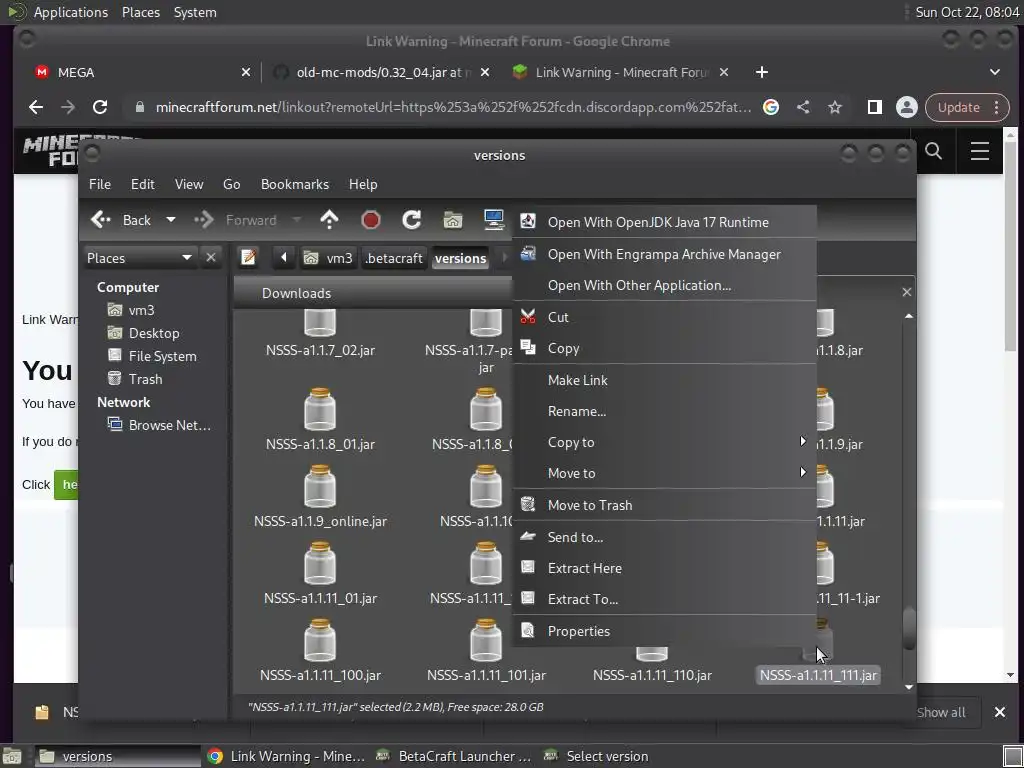Select Open With Other Application
The width and height of the screenshot is (1024, 768).
pos(665,285)
